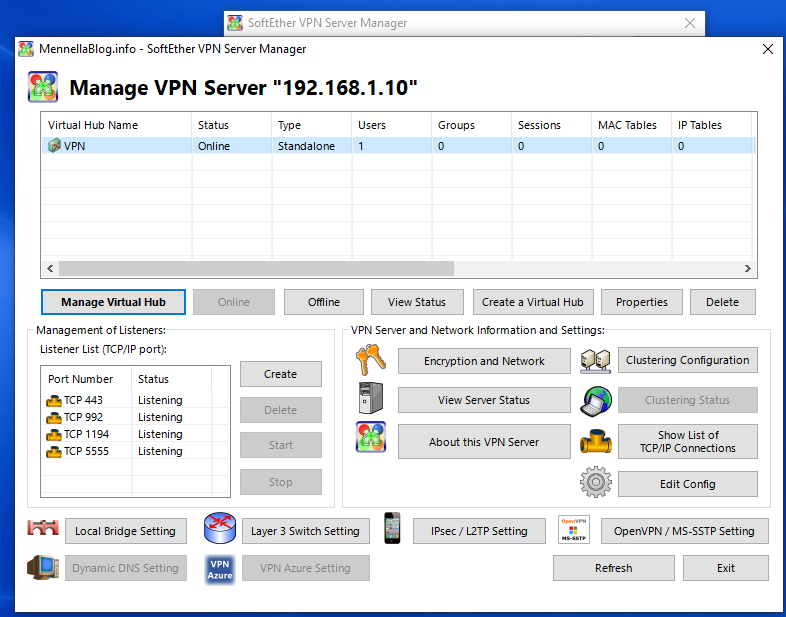Viewport: 786px width, 617px height.
Task: Click the hub icon in the VPN row
Action: [54, 146]
